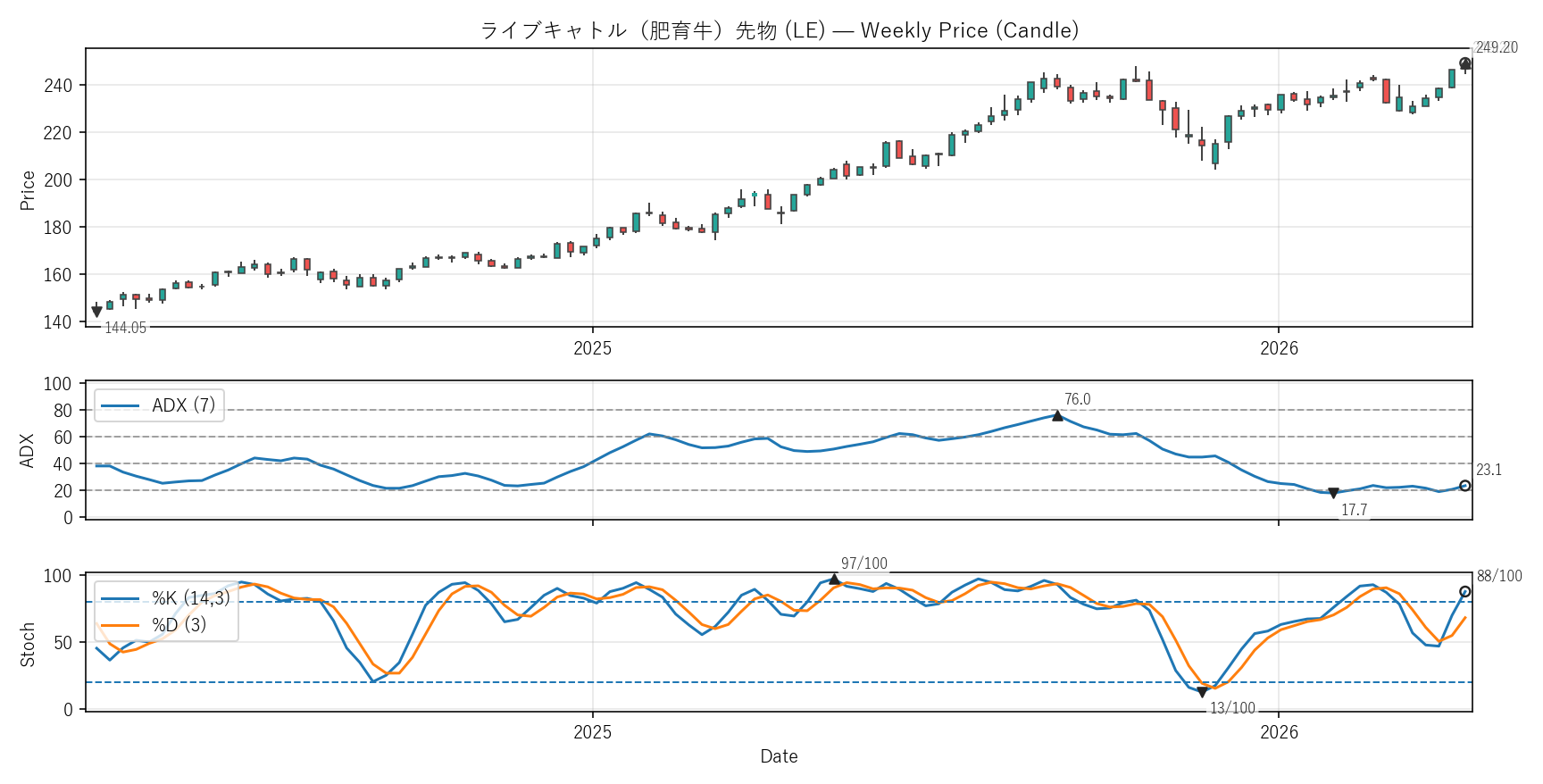Click the 2026 label under the price chart
The height and width of the screenshot is (784, 1543).
tap(1278, 348)
